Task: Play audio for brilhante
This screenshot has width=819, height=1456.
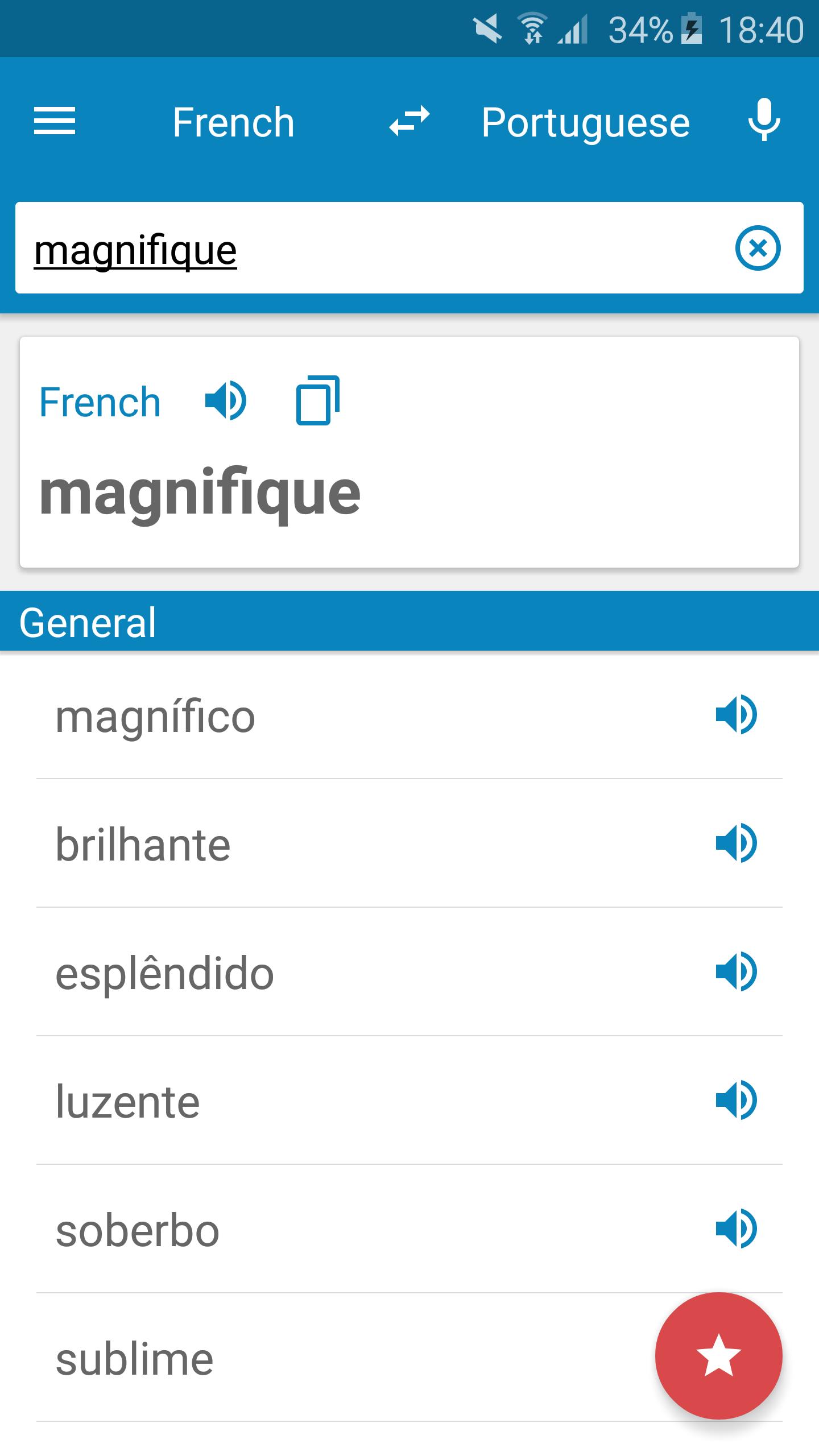Action: point(737,843)
